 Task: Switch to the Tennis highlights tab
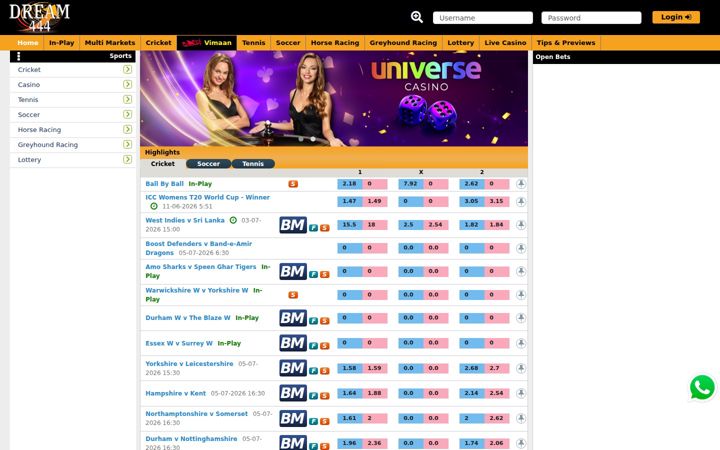(253, 164)
